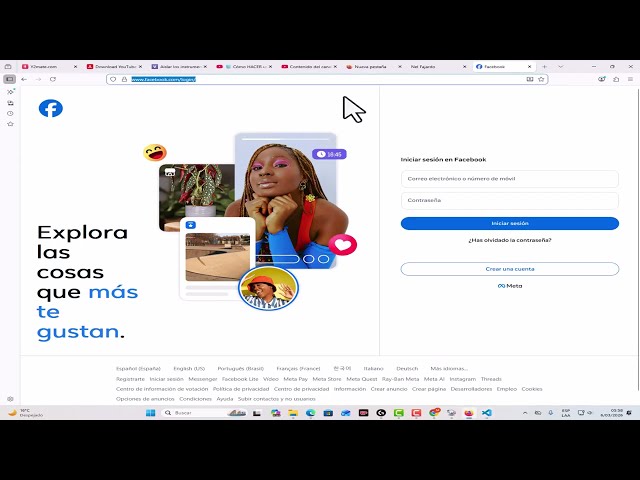Select Deutsch language link
640x480 pixels.
(407, 369)
